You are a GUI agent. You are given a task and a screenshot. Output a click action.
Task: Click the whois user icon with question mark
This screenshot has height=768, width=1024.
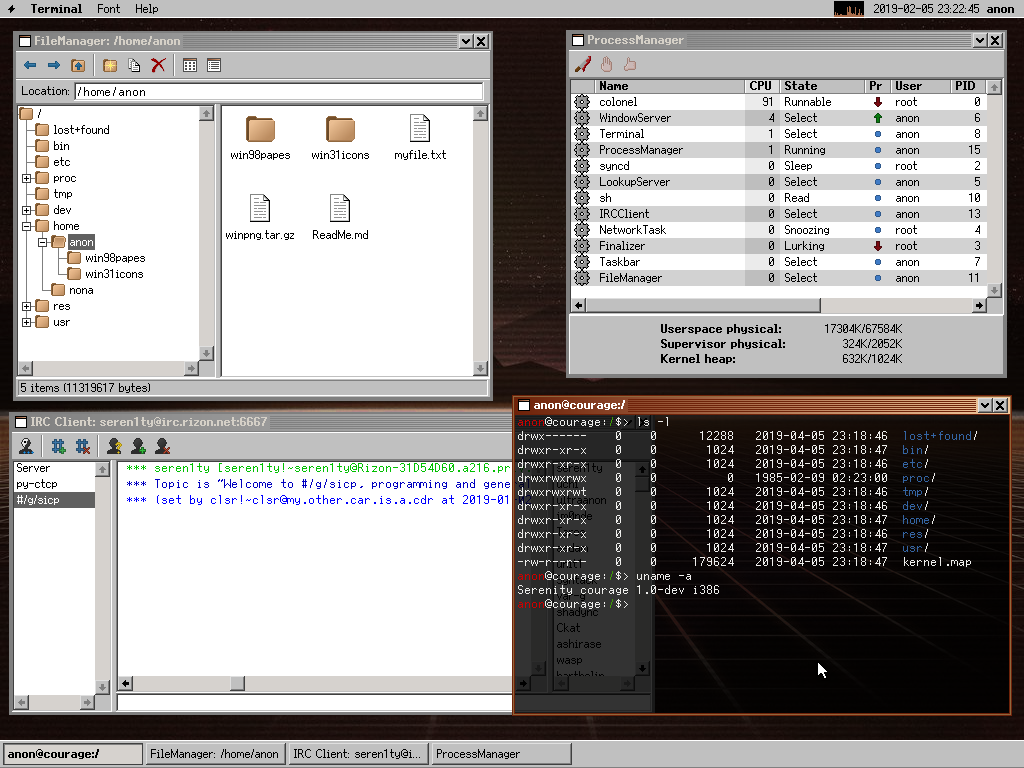(115, 446)
